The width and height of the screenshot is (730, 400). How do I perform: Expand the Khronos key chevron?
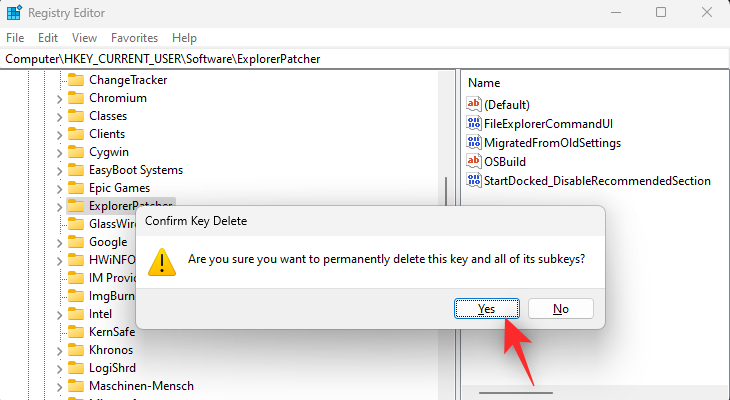pyautogui.click(x=59, y=350)
